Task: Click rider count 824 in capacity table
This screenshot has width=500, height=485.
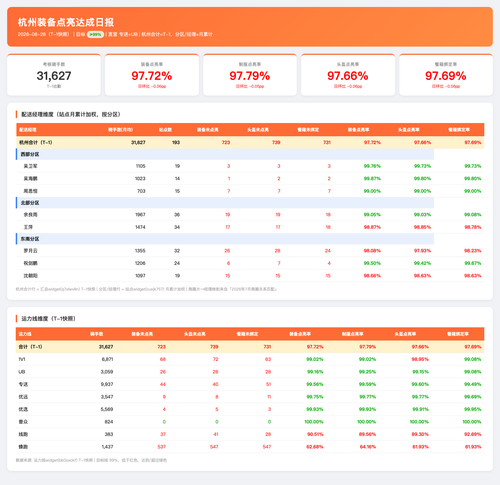Action: [109, 422]
